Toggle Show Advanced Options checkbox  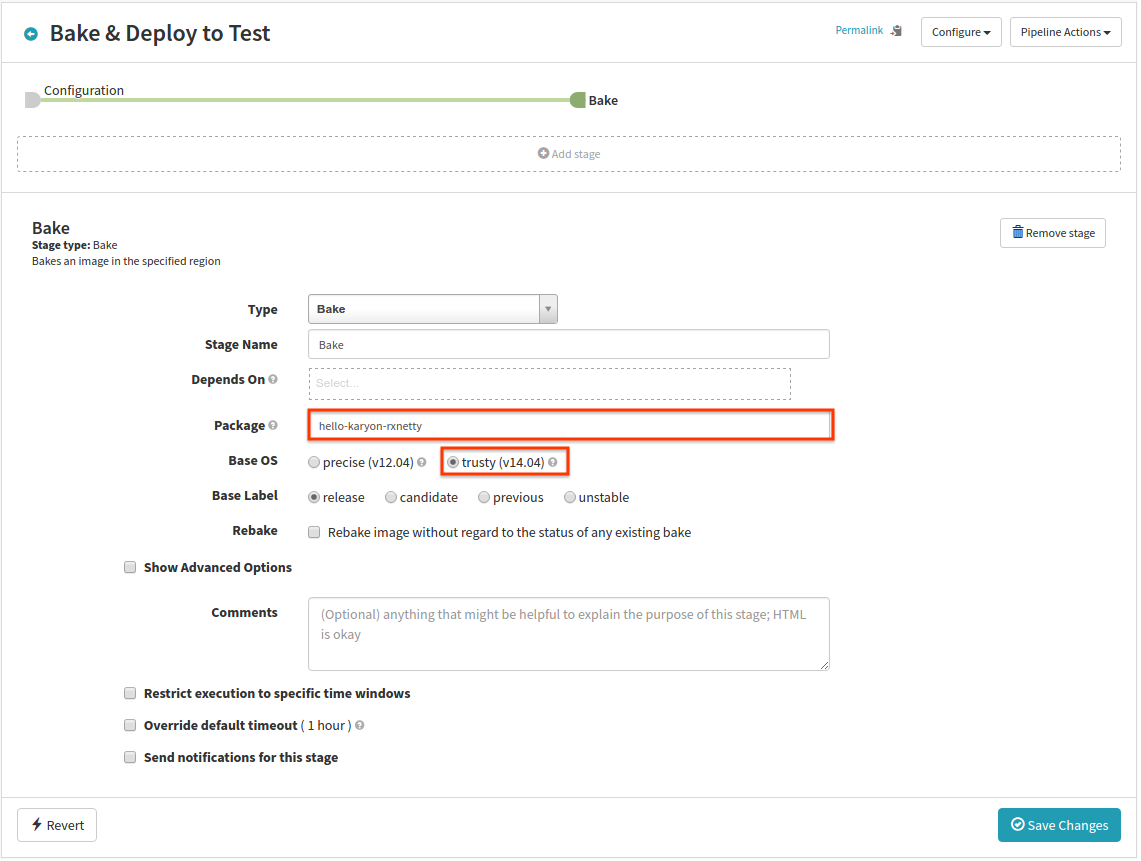[130, 567]
